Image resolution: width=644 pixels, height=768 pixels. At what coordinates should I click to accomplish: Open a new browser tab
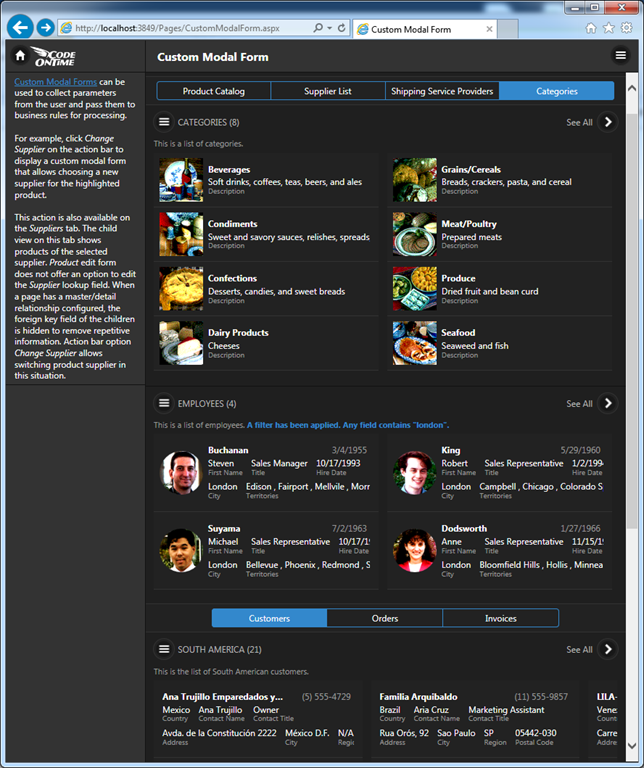pos(508,29)
